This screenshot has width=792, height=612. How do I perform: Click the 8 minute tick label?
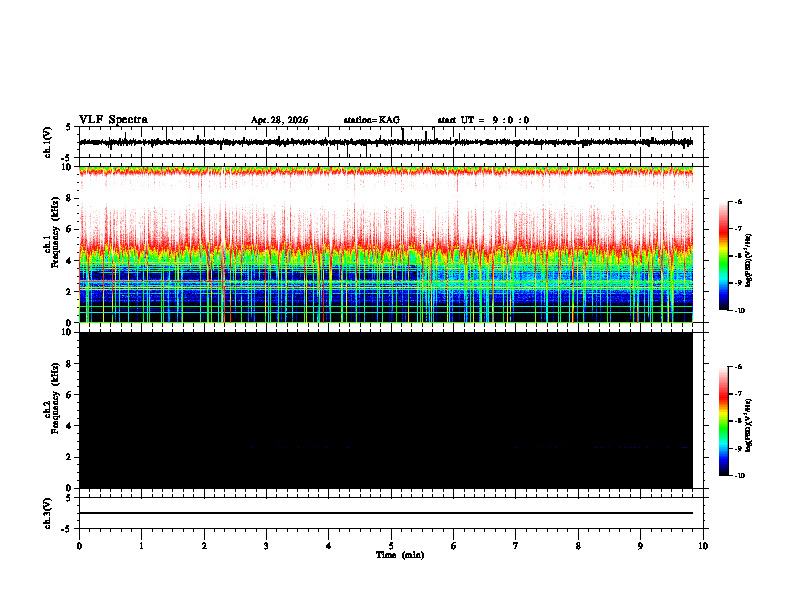coord(578,546)
